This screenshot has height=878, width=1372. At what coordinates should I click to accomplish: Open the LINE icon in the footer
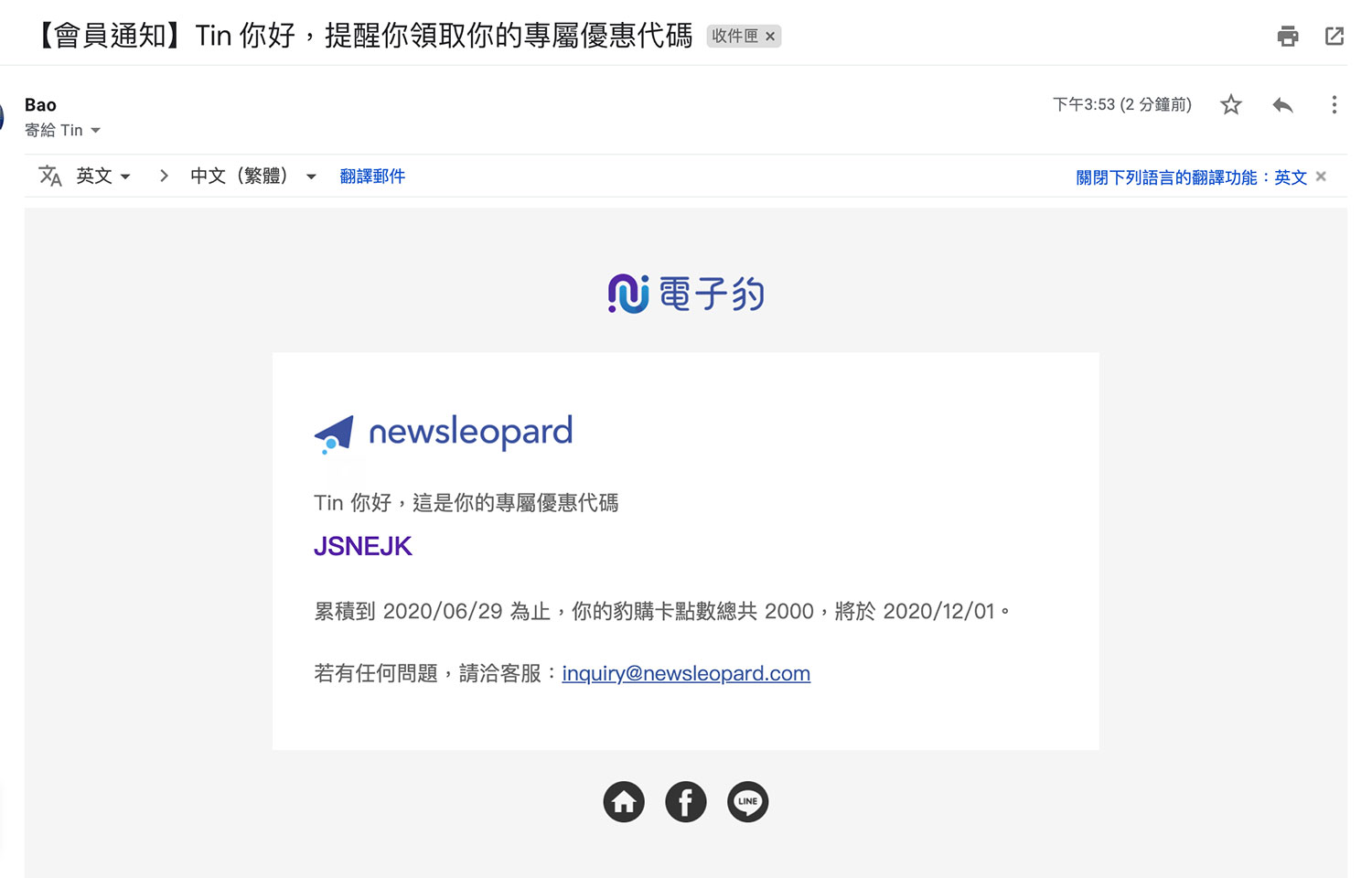pos(748,802)
